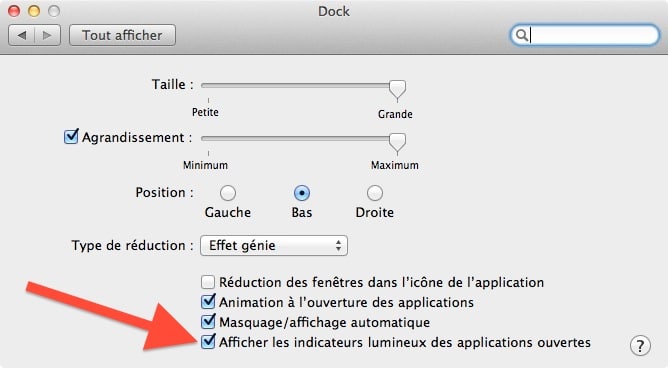Click the red close window button
The width and height of the screenshot is (668, 368).
14,11
